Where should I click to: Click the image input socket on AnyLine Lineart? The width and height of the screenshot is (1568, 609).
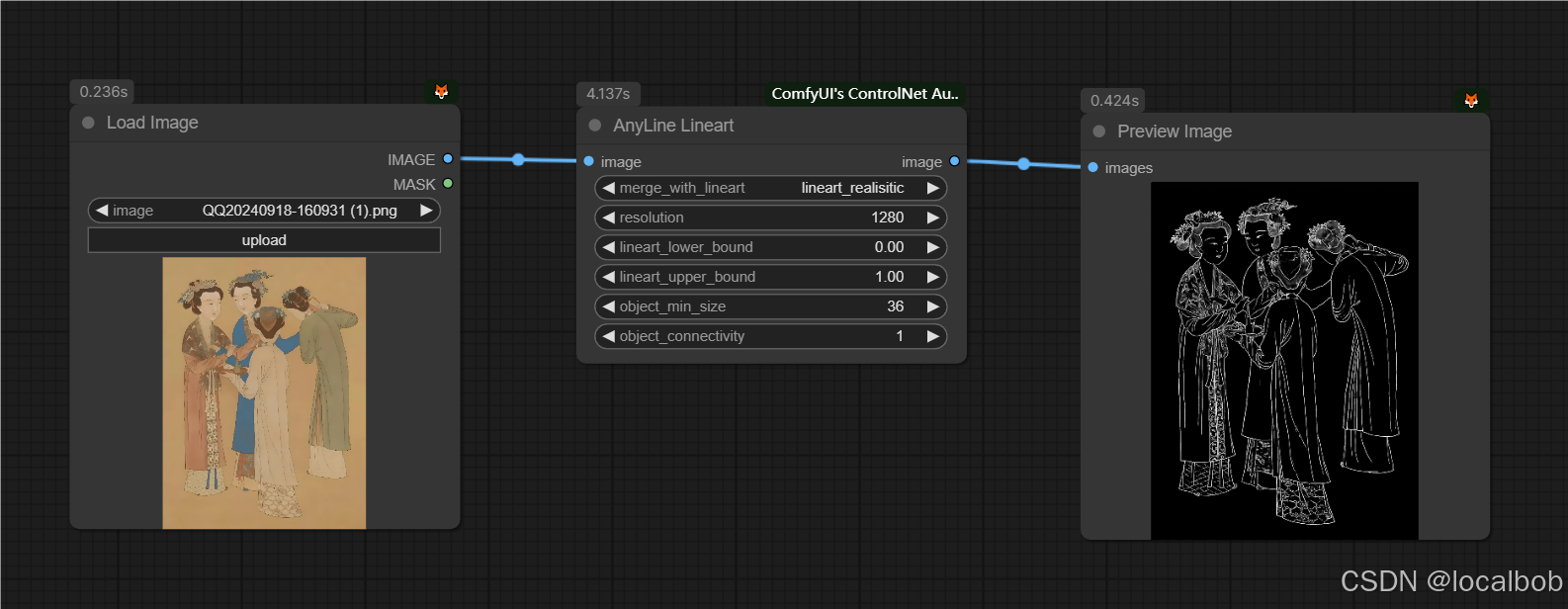pyautogui.click(x=589, y=161)
